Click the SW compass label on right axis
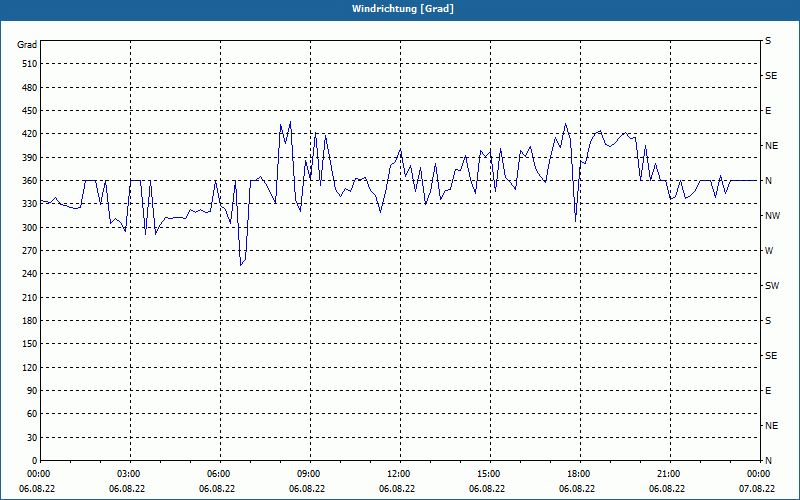This screenshot has width=800, height=500. [772, 286]
